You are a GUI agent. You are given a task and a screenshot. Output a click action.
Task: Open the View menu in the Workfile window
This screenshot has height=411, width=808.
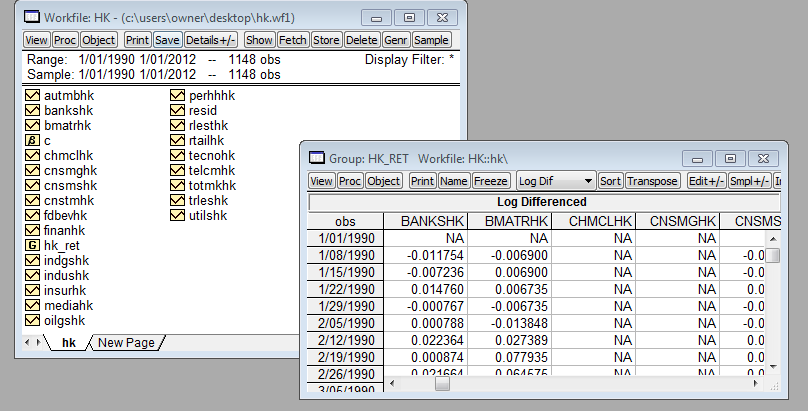pos(36,40)
